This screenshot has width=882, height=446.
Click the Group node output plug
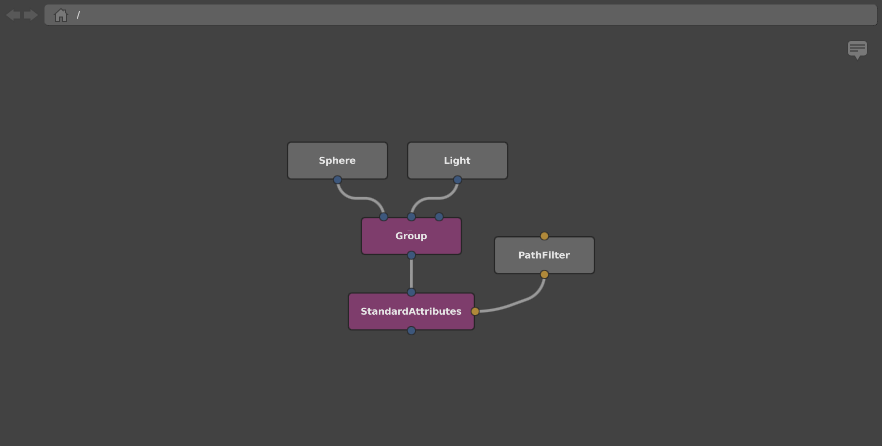411,255
